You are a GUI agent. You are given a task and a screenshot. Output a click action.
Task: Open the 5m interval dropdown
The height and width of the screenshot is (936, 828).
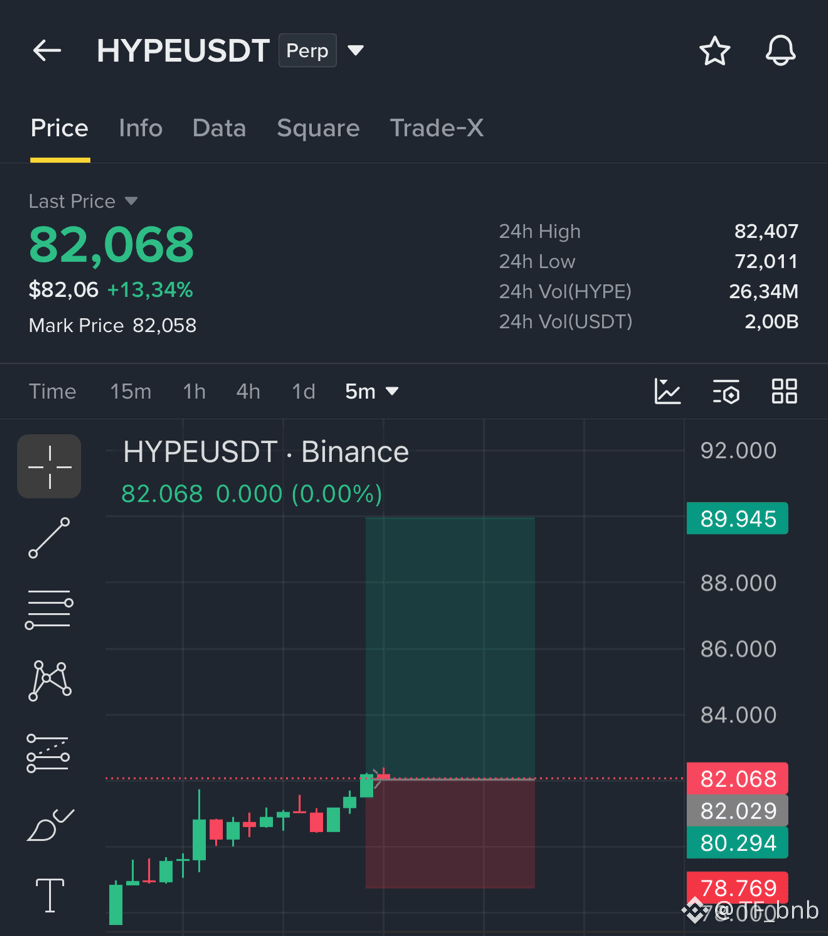coord(371,392)
